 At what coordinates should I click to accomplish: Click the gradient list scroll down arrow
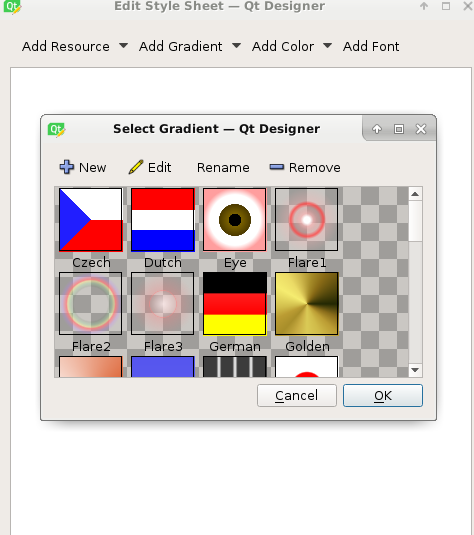pos(415,370)
